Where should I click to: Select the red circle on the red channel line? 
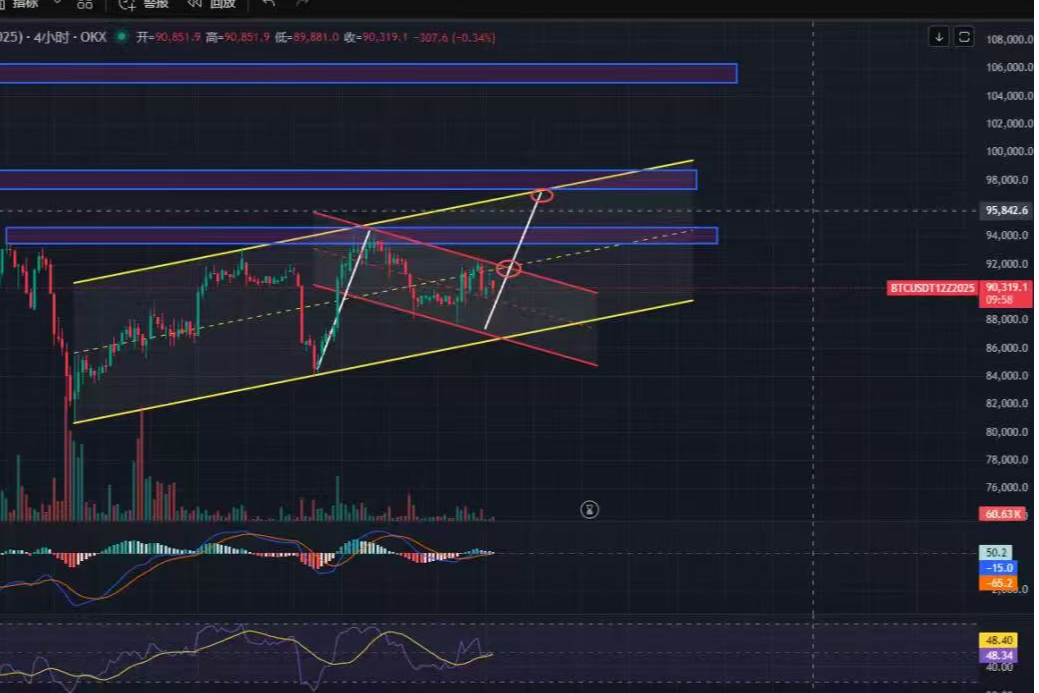(x=509, y=268)
